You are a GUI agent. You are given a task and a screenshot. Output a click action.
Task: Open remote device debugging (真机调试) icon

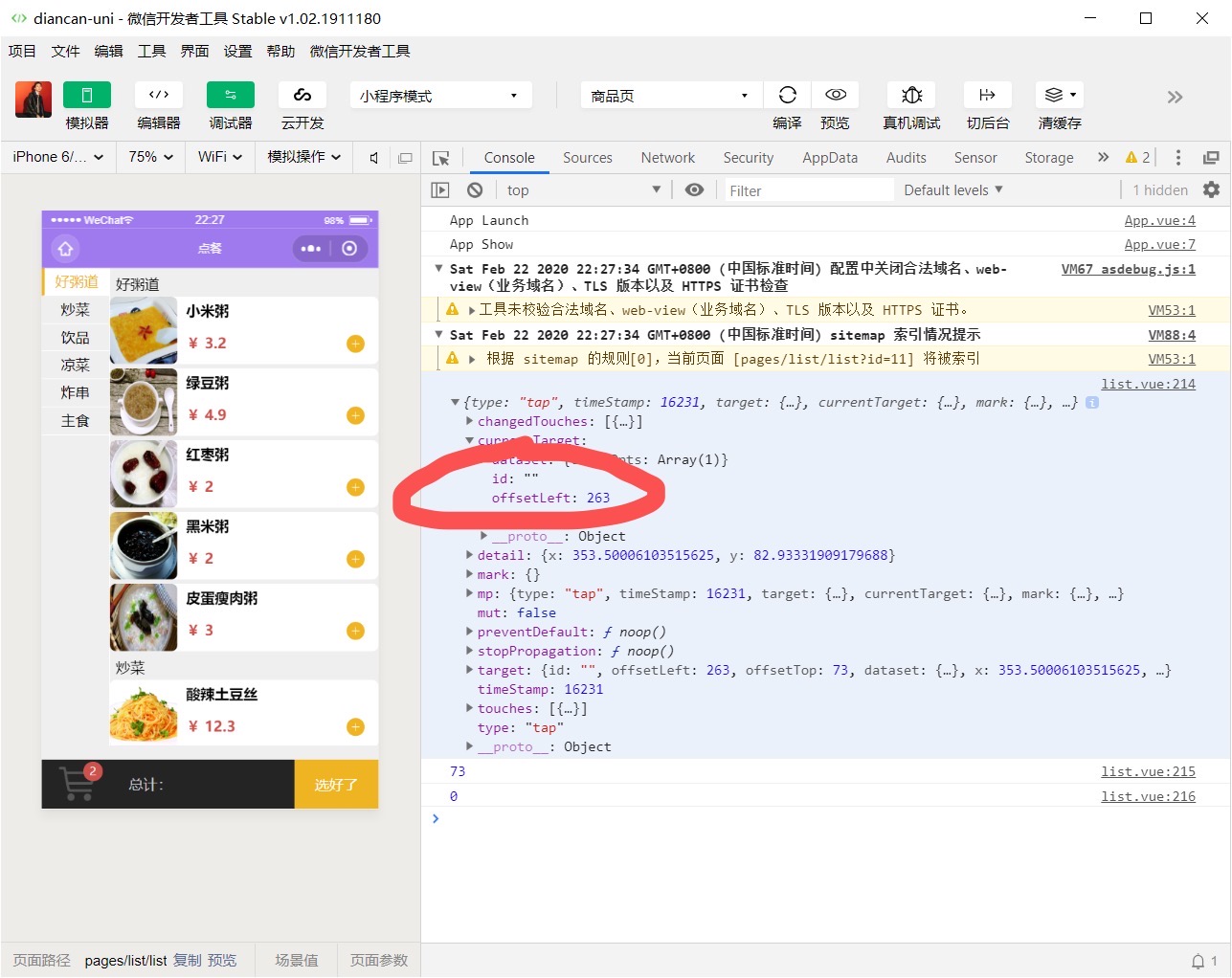(911, 95)
